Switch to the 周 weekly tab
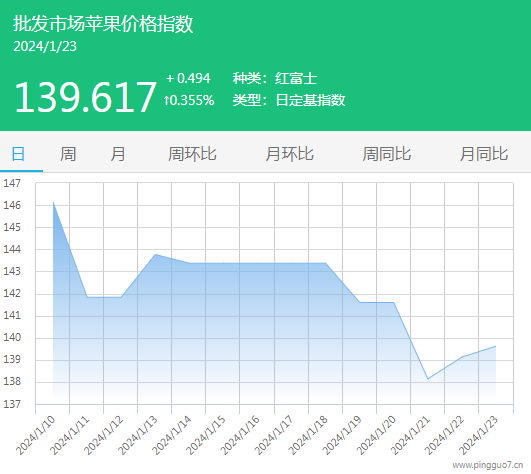531x474 pixels. 68,154
